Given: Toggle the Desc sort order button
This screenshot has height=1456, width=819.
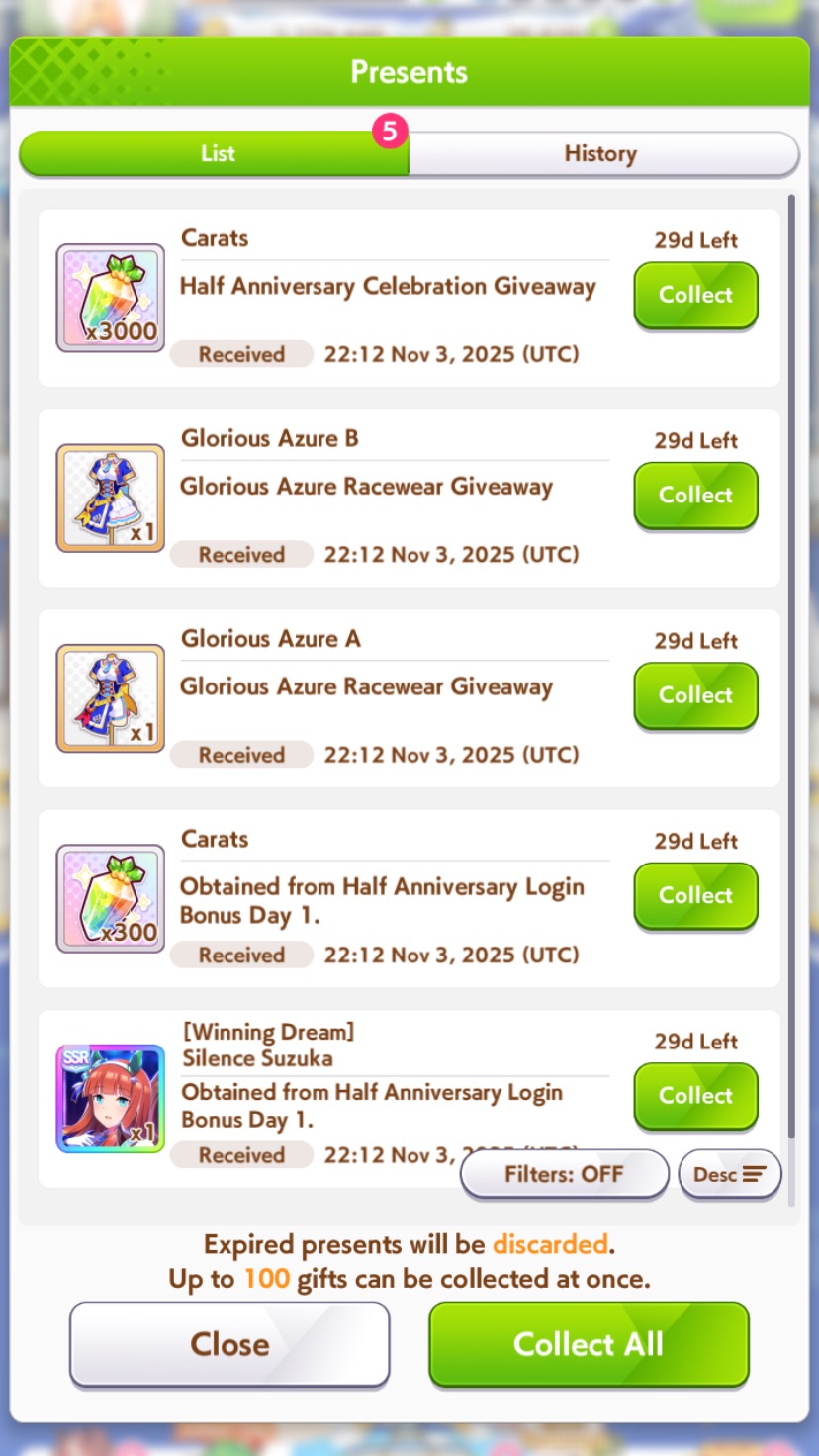Looking at the screenshot, I should [730, 1174].
